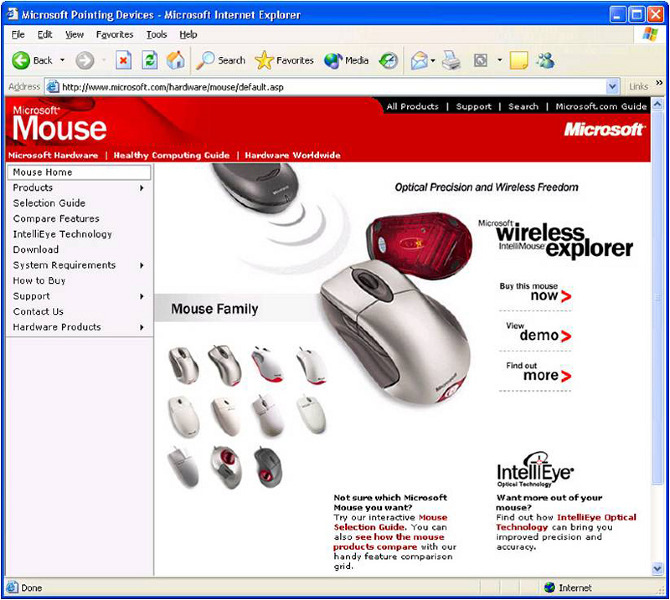
Task: Click View demo link
Action: tap(538, 332)
